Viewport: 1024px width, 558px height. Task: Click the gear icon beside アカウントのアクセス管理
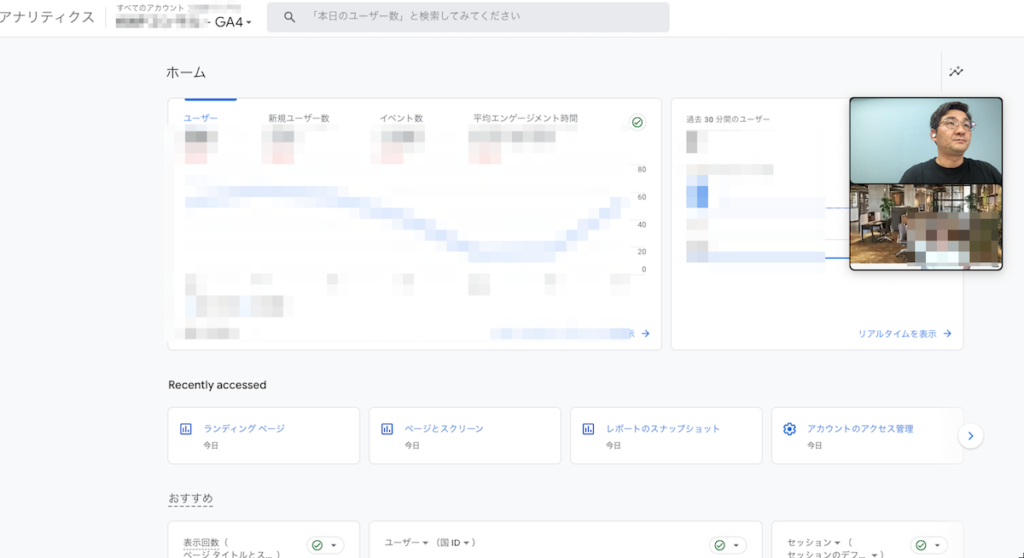point(789,429)
